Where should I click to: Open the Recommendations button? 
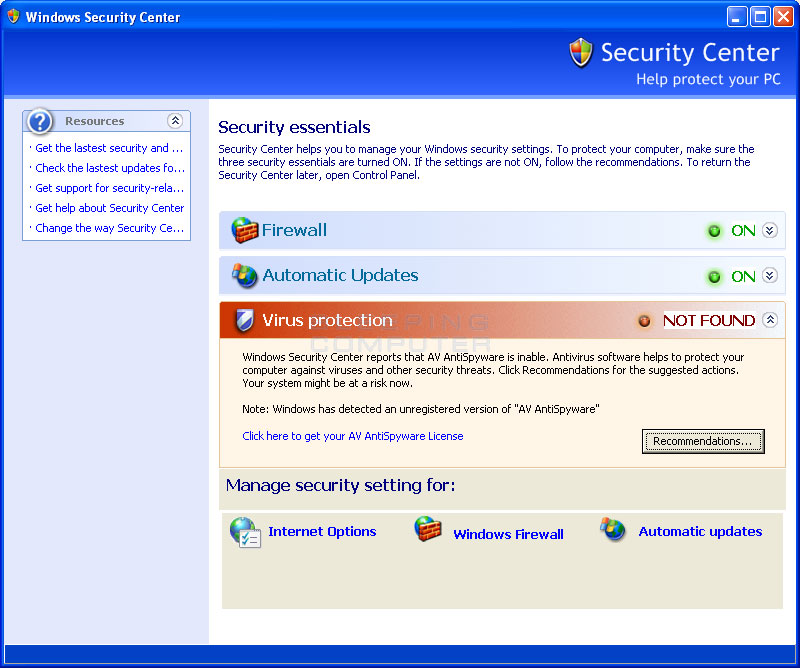703,441
